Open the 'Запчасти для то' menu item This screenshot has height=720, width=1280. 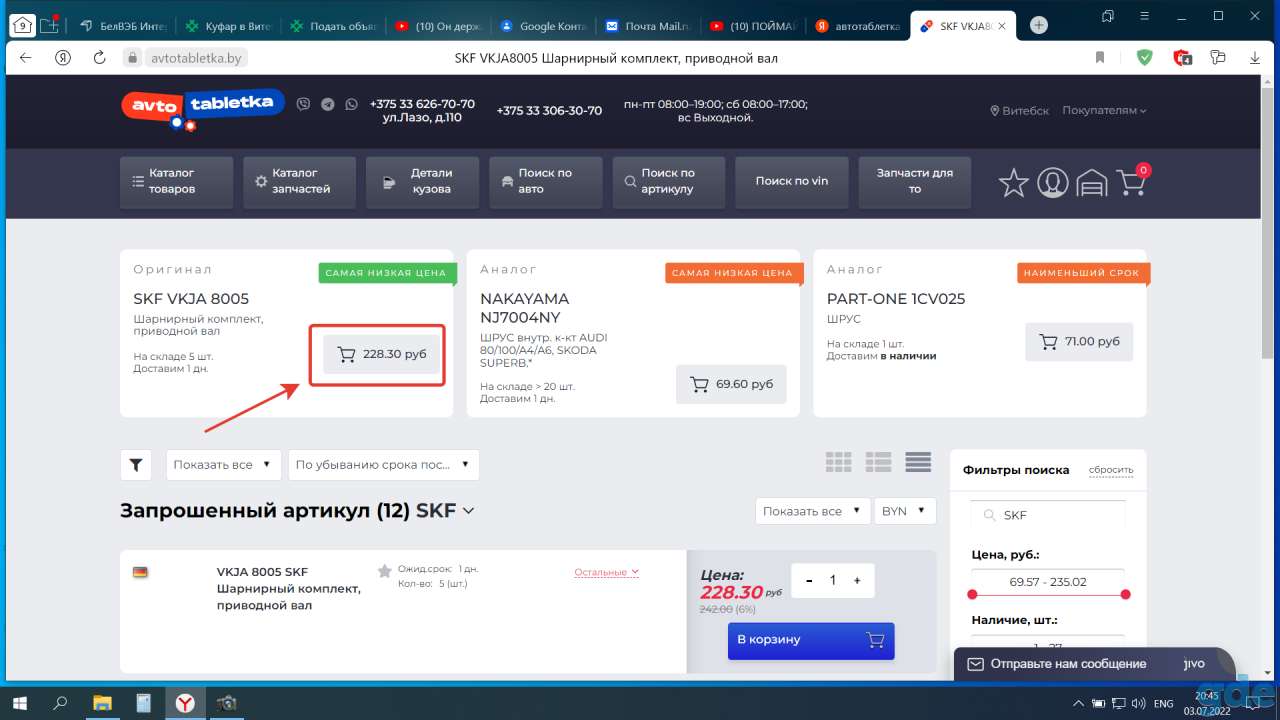915,182
